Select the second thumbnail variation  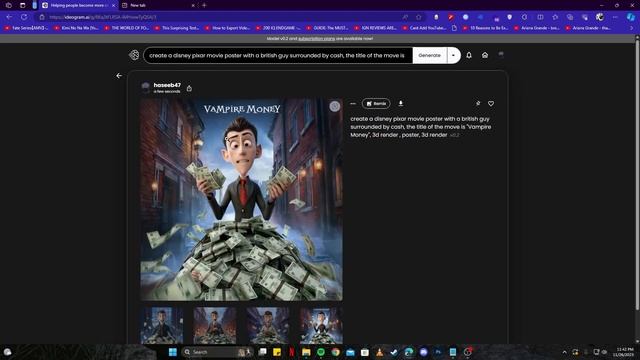click(x=215, y=325)
